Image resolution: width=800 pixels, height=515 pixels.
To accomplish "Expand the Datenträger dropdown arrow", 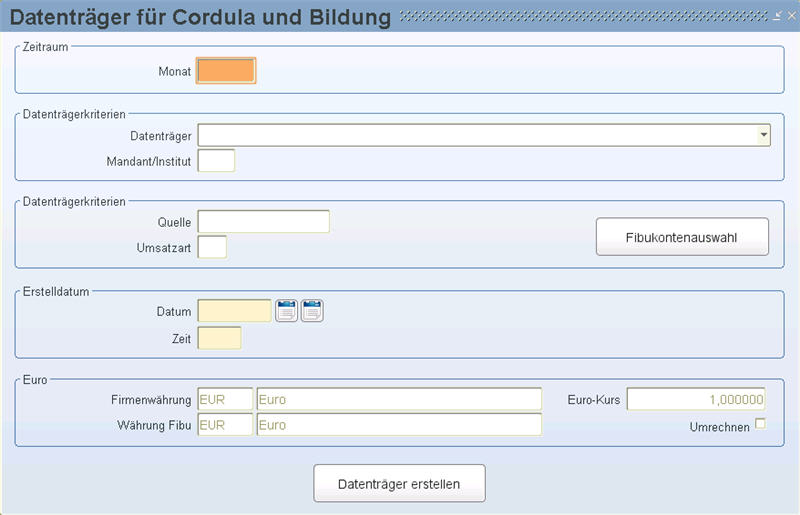I will (x=763, y=135).
